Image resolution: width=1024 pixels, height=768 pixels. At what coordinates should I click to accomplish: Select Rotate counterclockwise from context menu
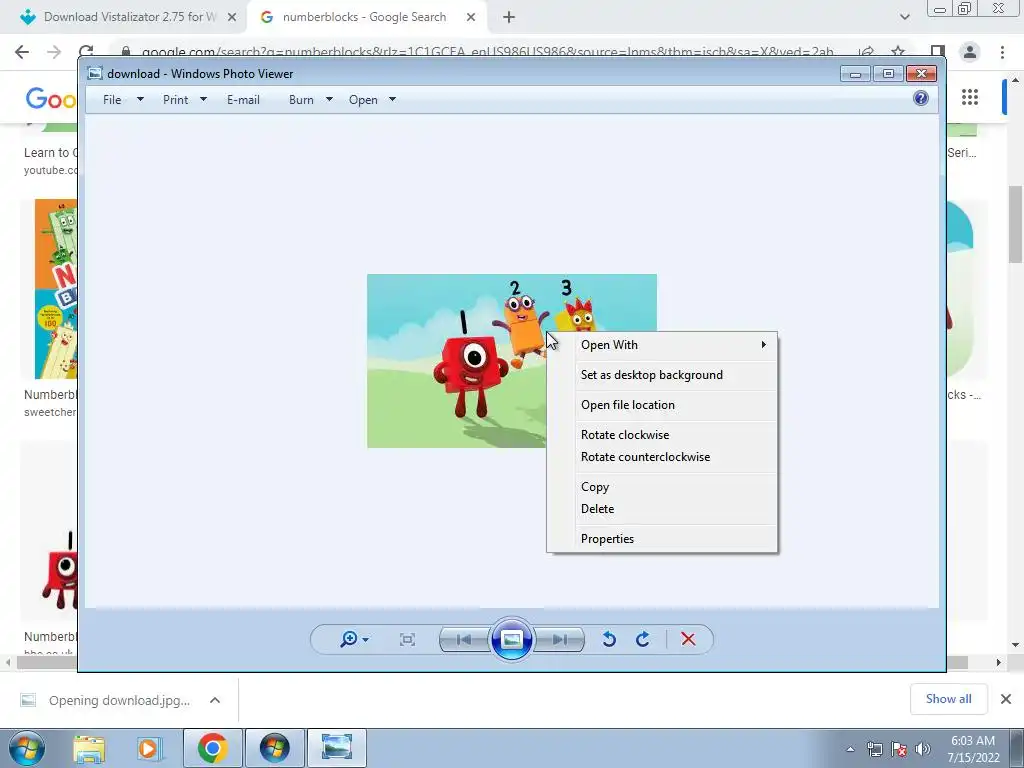[662, 457]
